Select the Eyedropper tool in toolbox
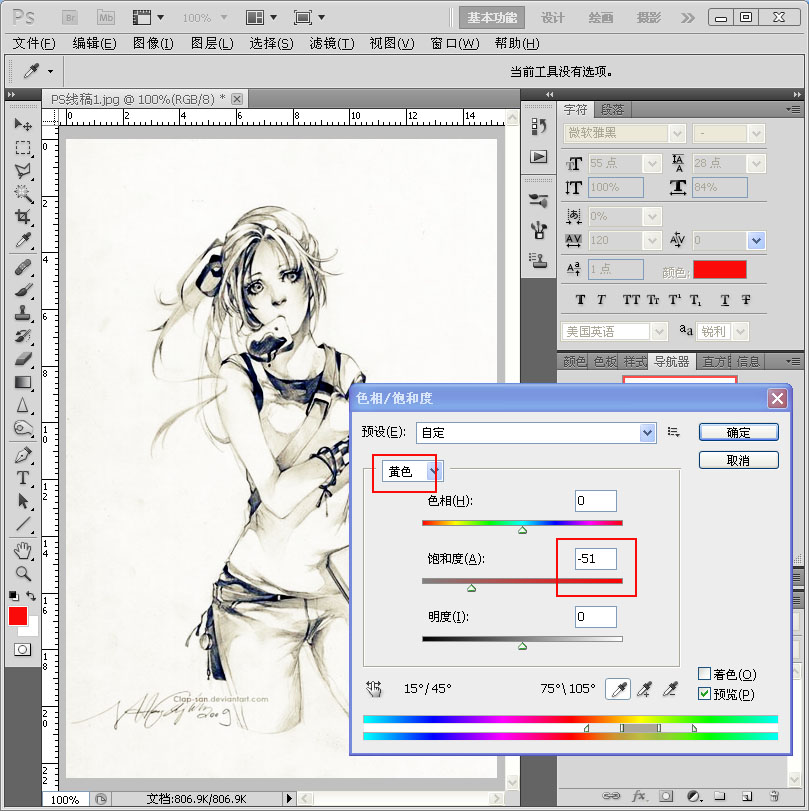Image resolution: width=809 pixels, height=811 pixels. (23, 240)
